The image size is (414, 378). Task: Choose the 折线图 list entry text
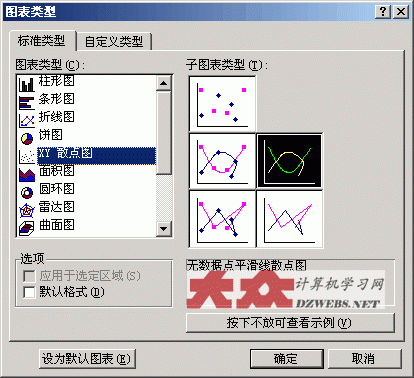point(56,117)
